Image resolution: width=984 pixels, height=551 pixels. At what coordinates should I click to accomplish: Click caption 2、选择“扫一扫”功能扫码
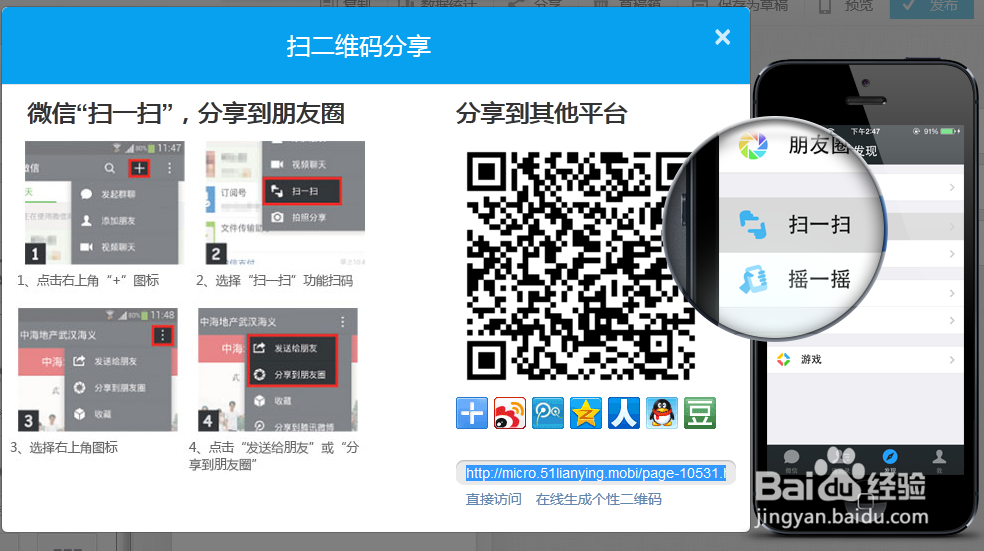coord(274,281)
